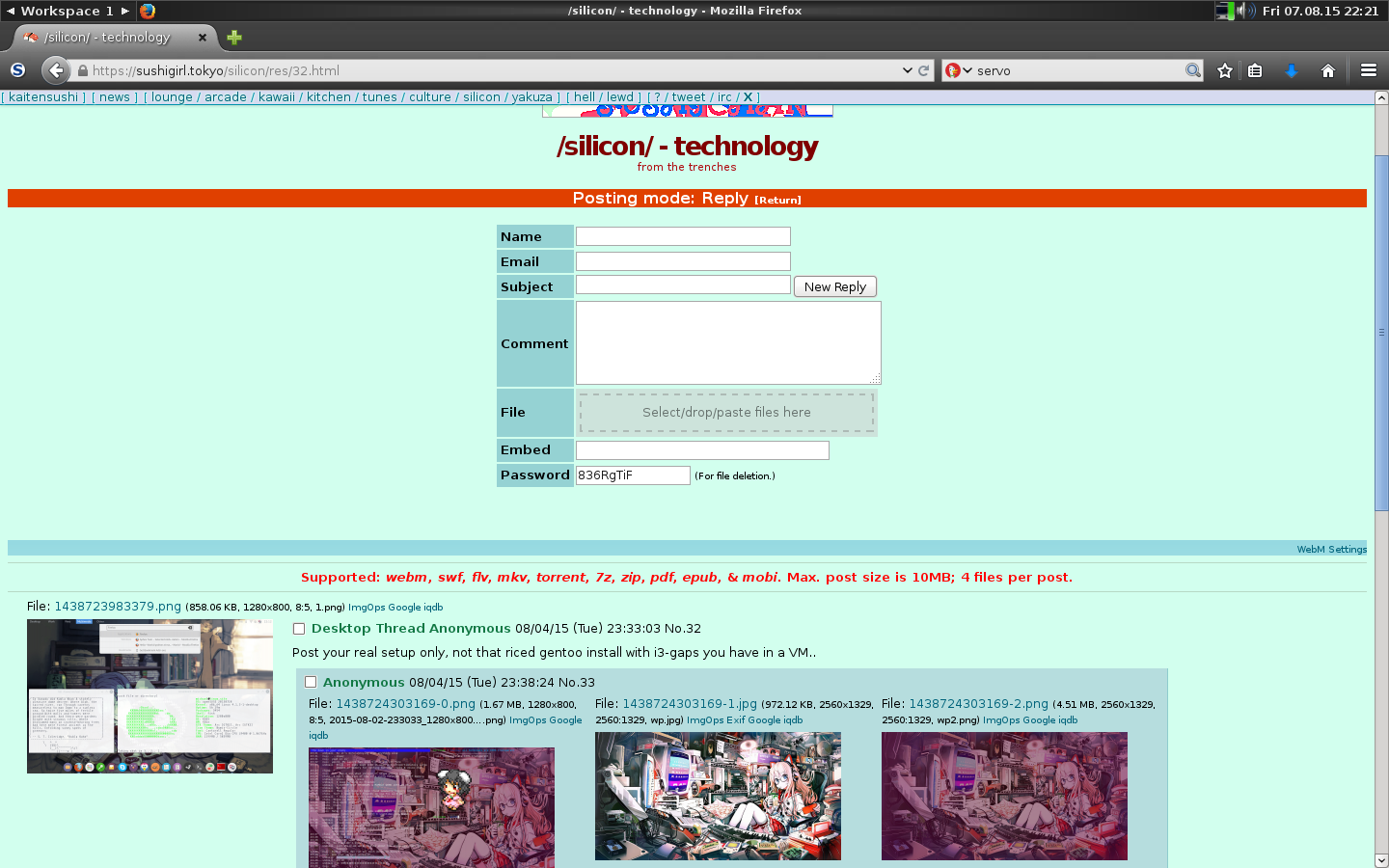This screenshot has width=1389, height=868.
Task: Switch to the /silicon/ - technology tab
Action: pos(107,38)
